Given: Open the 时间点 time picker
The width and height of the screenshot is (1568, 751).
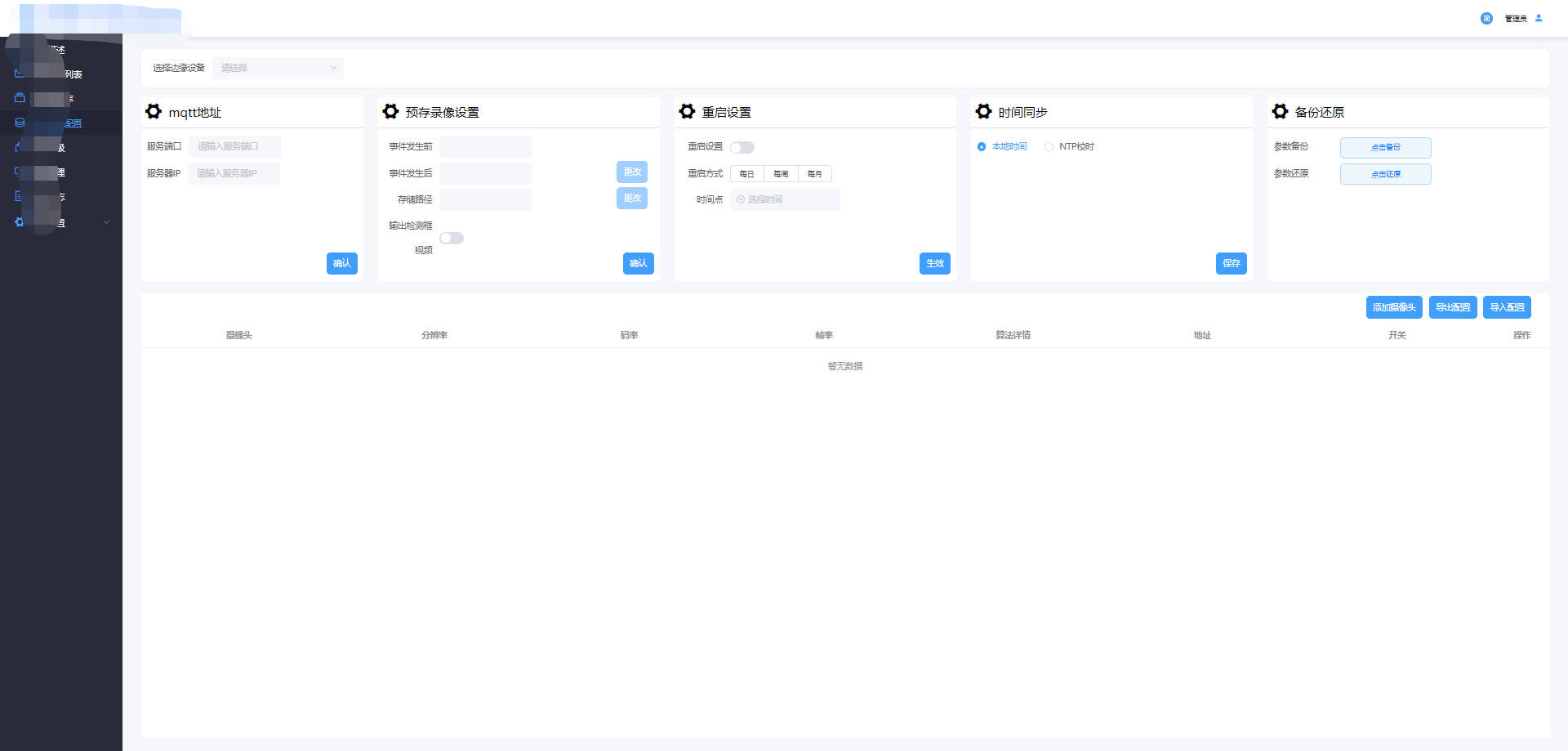Looking at the screenshot, I should (785, 199).
